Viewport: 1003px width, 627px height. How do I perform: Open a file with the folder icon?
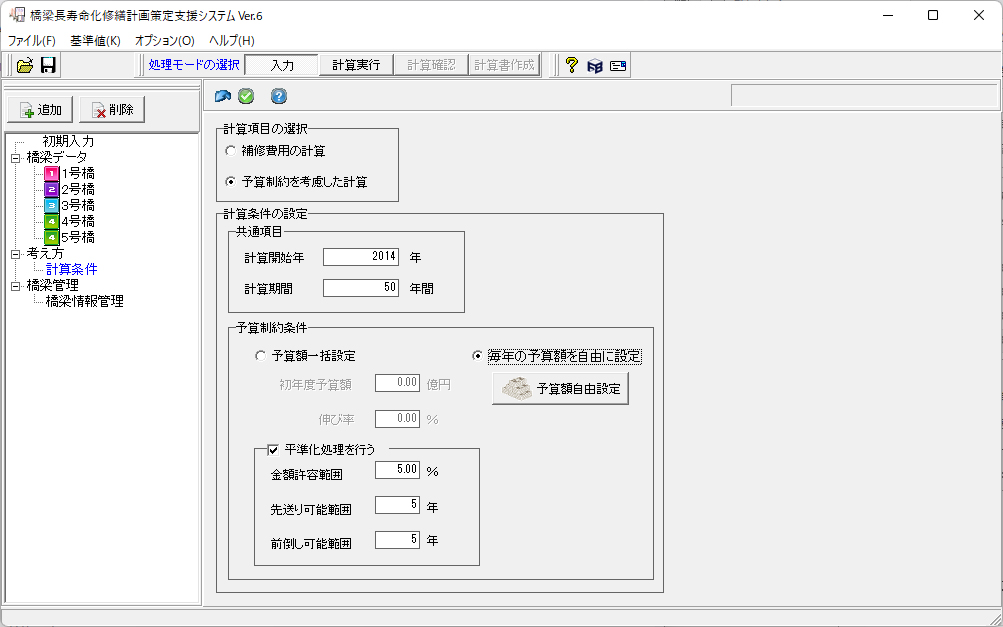click(x=25, y=65)
